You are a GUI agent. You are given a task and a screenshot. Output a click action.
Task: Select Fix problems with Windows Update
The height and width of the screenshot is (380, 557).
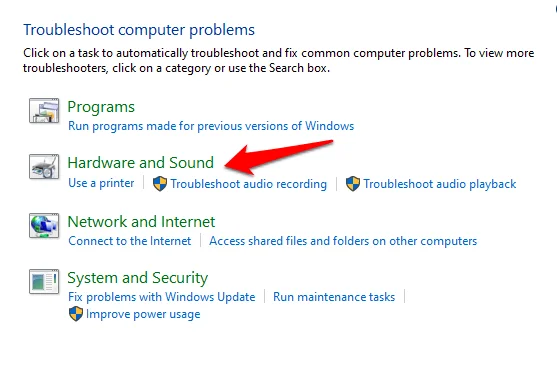coord(162,297)
